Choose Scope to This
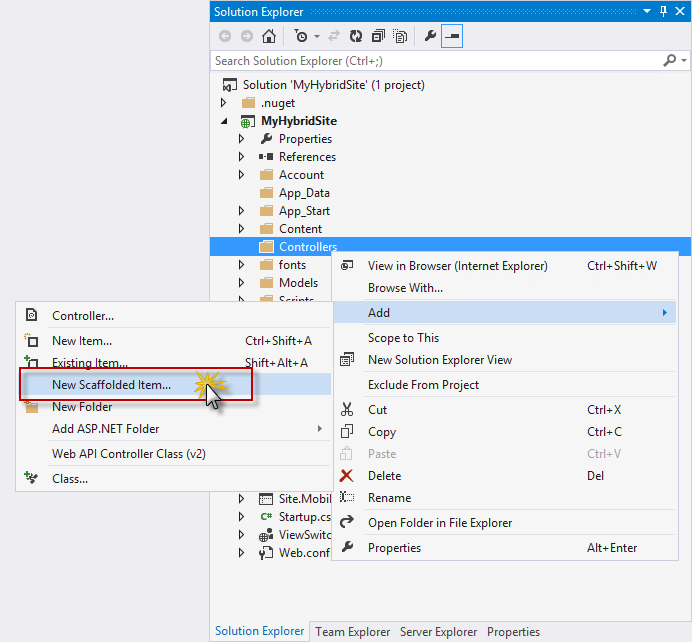Image resolution: width=692 pixels, height=642 pixels. pos(504,338)
